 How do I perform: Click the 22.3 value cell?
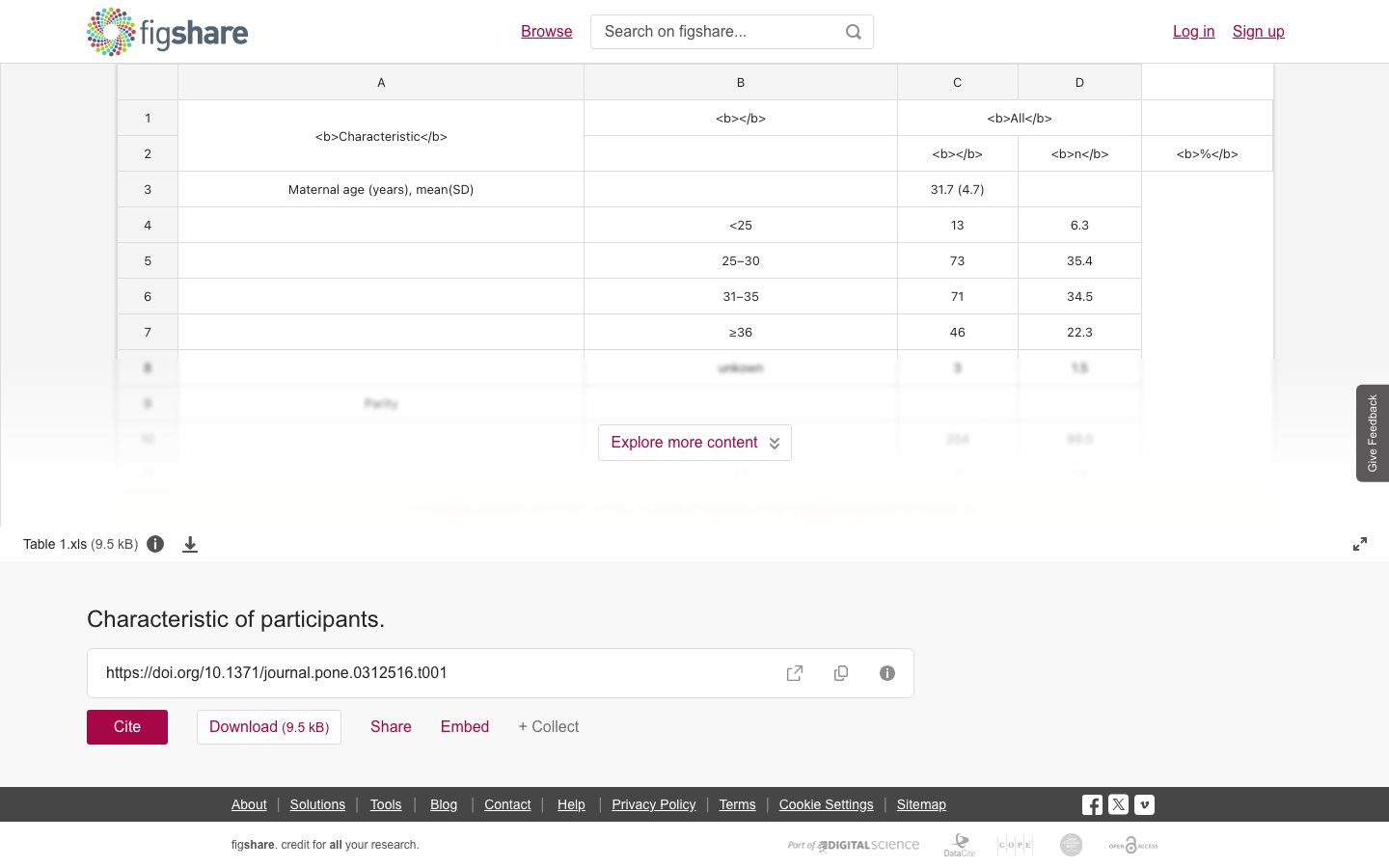[x=1079, y=333]
